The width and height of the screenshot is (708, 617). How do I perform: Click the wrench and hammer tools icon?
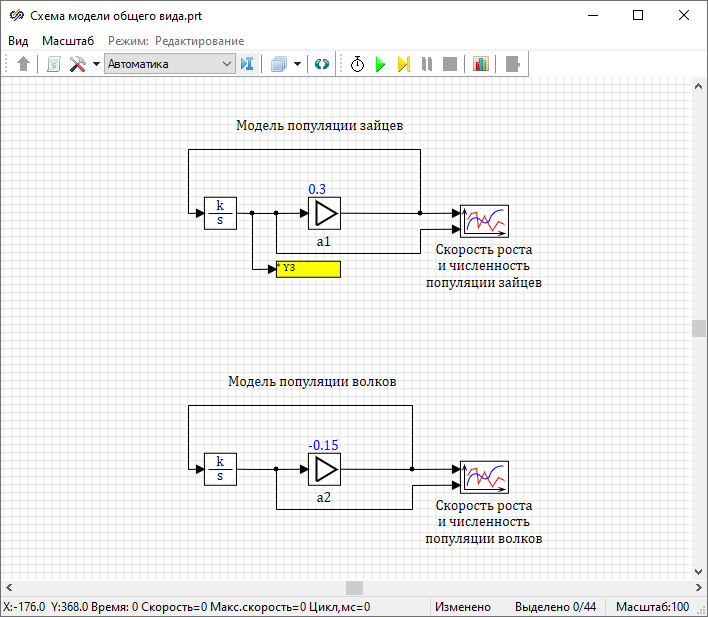(x=77, y=64)
